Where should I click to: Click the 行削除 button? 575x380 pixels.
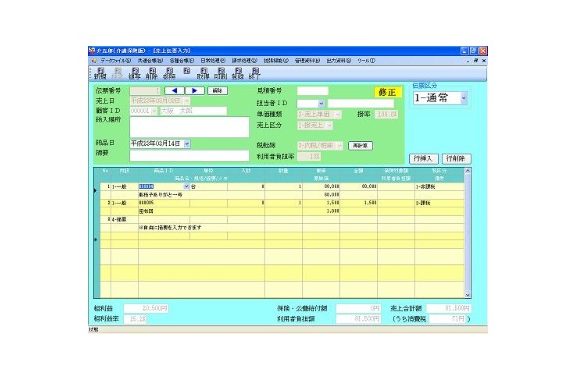[x=456, y=159]
